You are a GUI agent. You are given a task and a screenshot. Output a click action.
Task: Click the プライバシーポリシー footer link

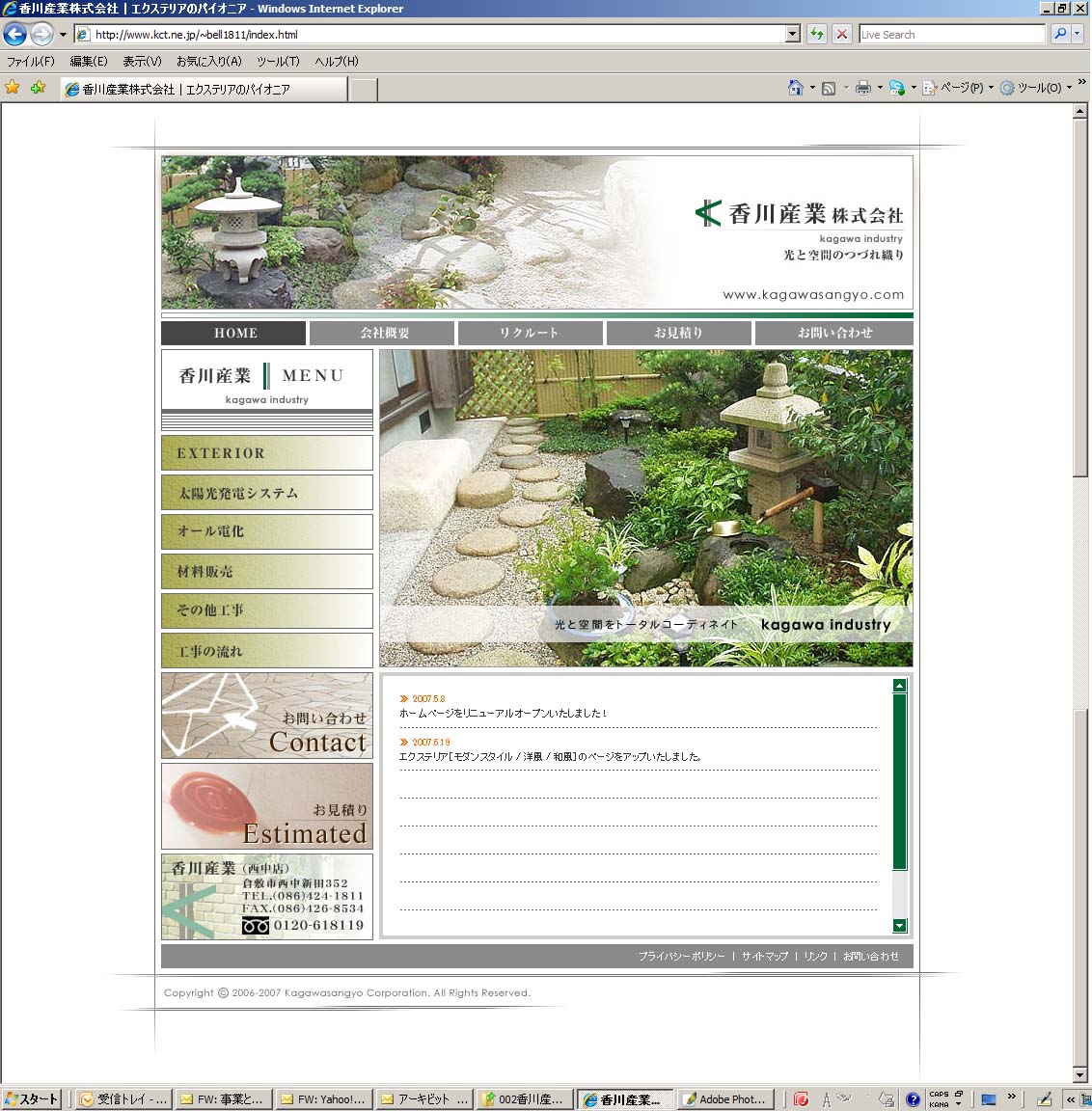pyautogui.click(x=682, y=957)
